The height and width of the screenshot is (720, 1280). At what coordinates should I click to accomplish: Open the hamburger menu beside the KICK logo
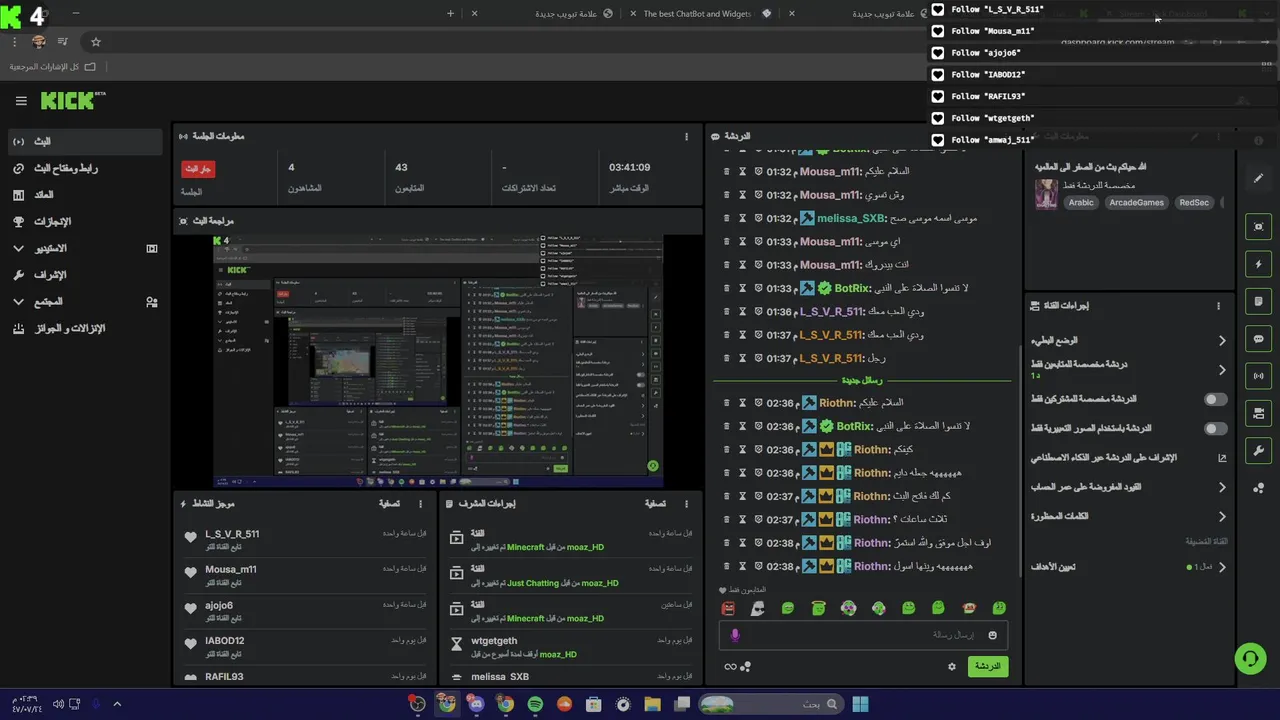click(21, 101)
